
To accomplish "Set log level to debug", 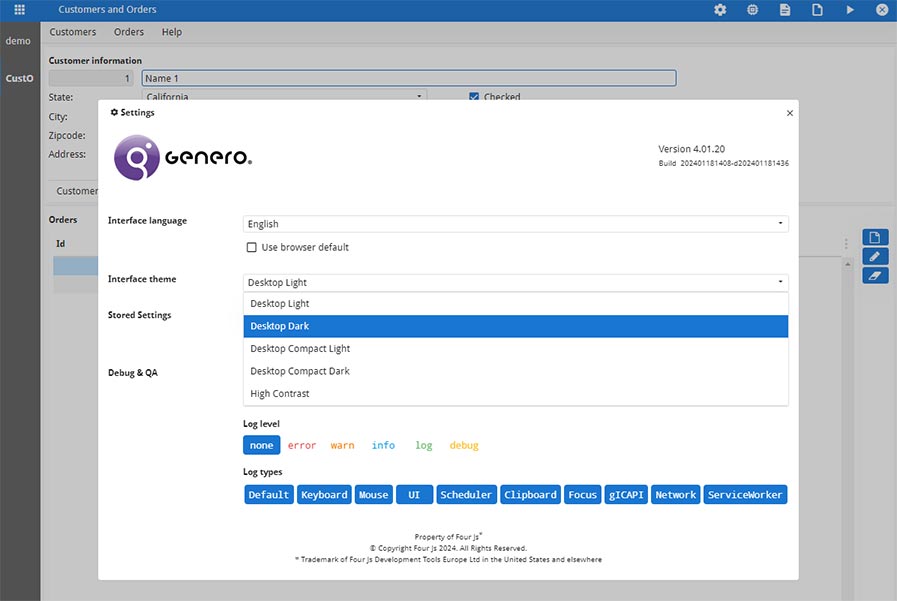I will click(464, 445).
